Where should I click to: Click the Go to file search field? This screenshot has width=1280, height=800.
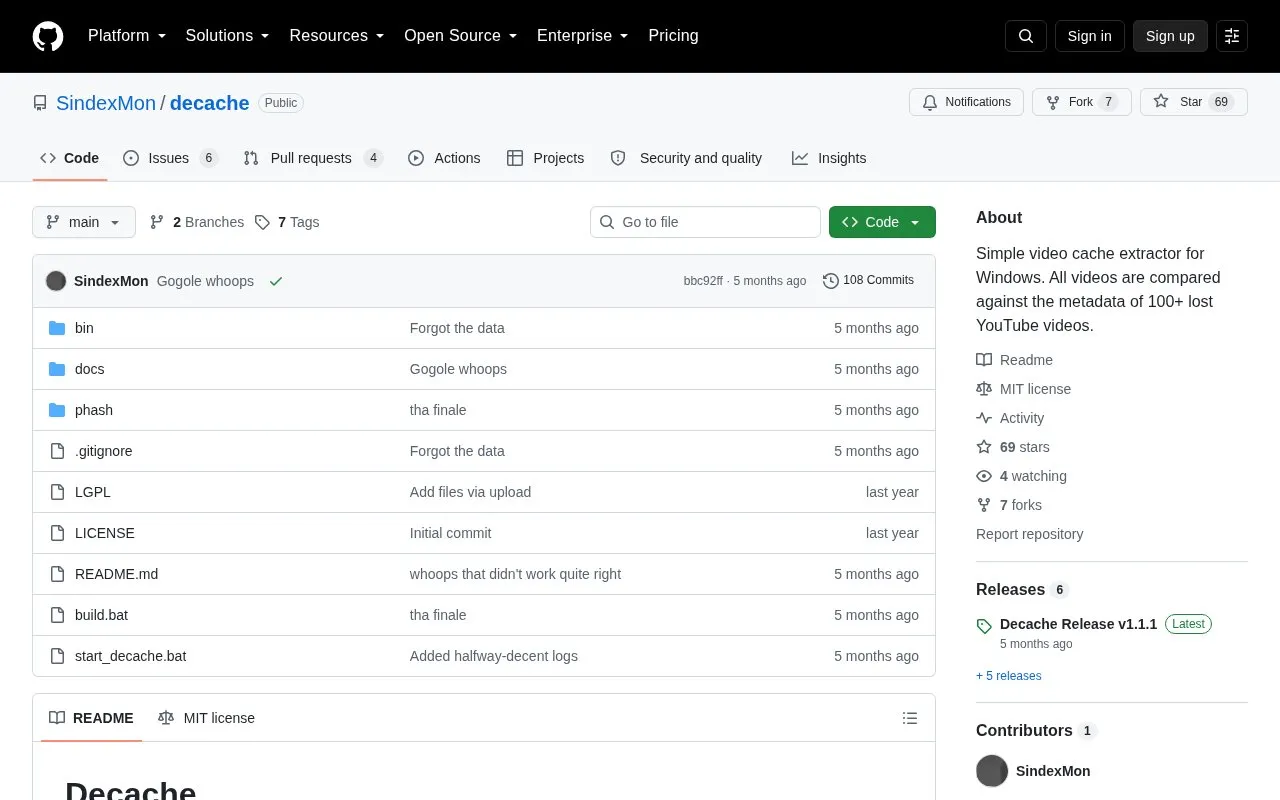pos(705,222)
